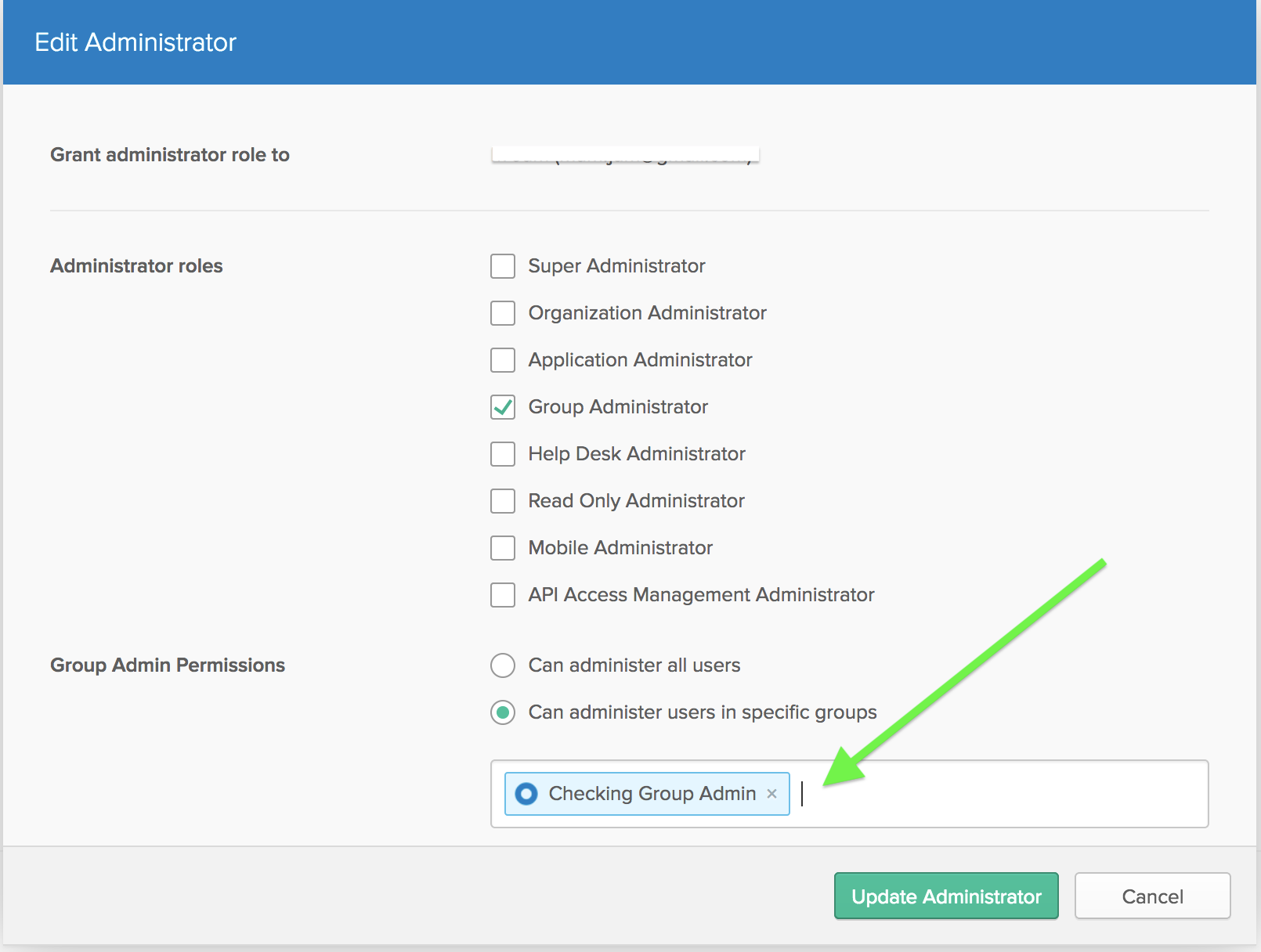Screen dimensions: 1261x952
Task: Cancel editing the administrator
Action: (x=1152, y=896)
